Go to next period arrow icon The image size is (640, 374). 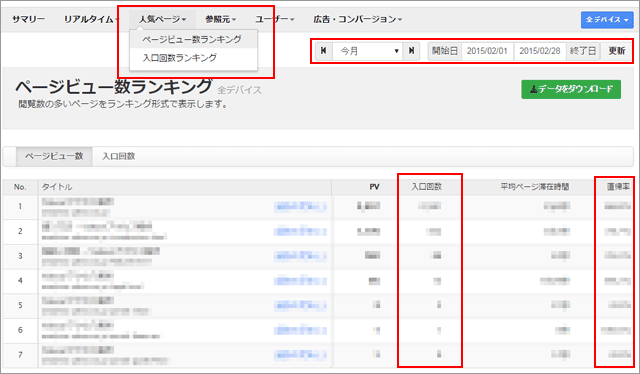coord(411,51)
